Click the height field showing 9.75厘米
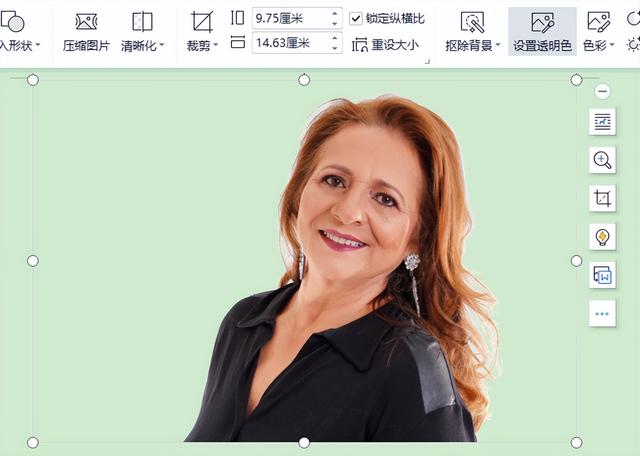Screen dimensions: 640x456 [x=288, y=18]
